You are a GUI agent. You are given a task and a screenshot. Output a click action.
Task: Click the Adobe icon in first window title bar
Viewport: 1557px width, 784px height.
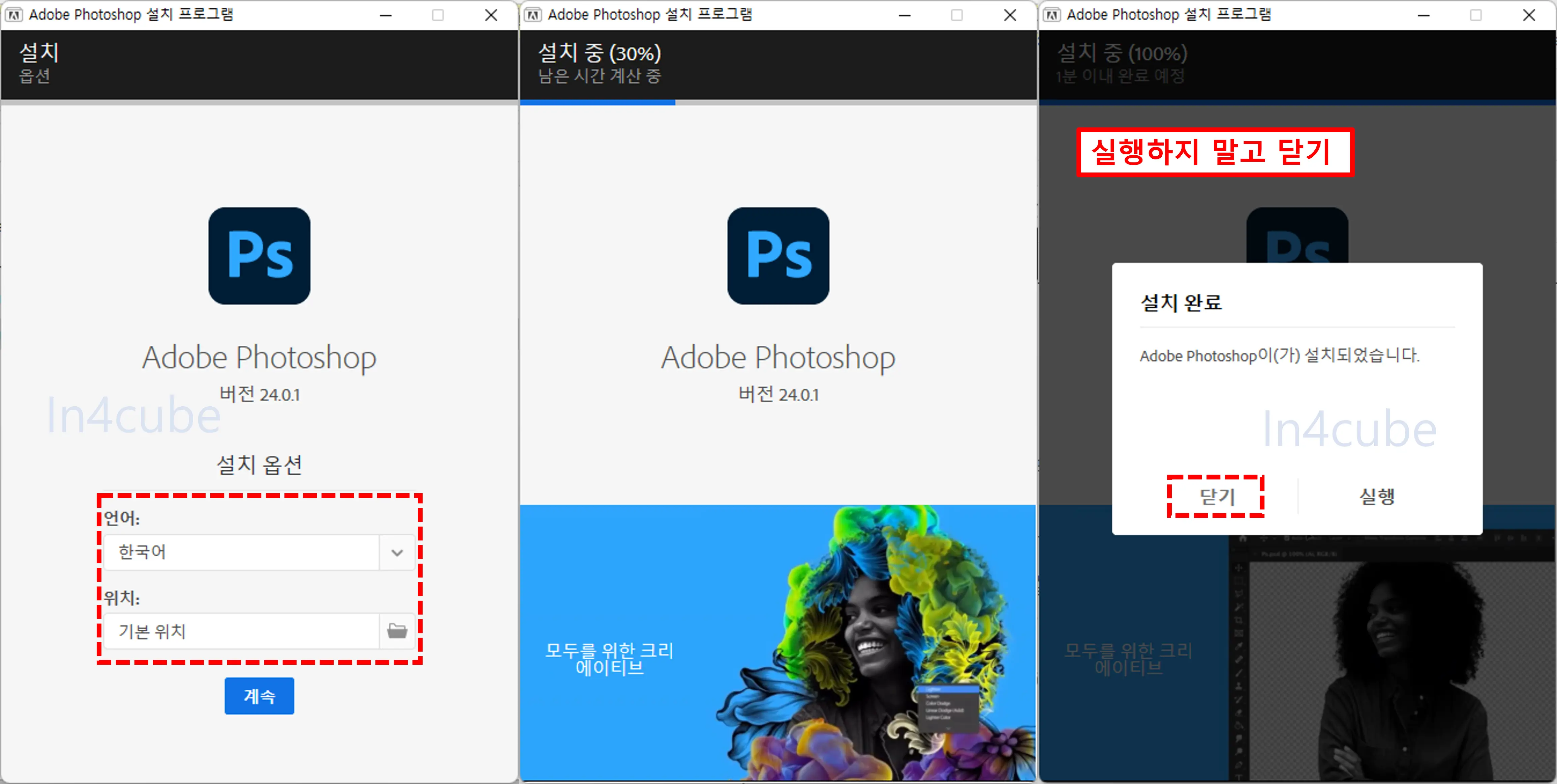[x=14, y=14]
